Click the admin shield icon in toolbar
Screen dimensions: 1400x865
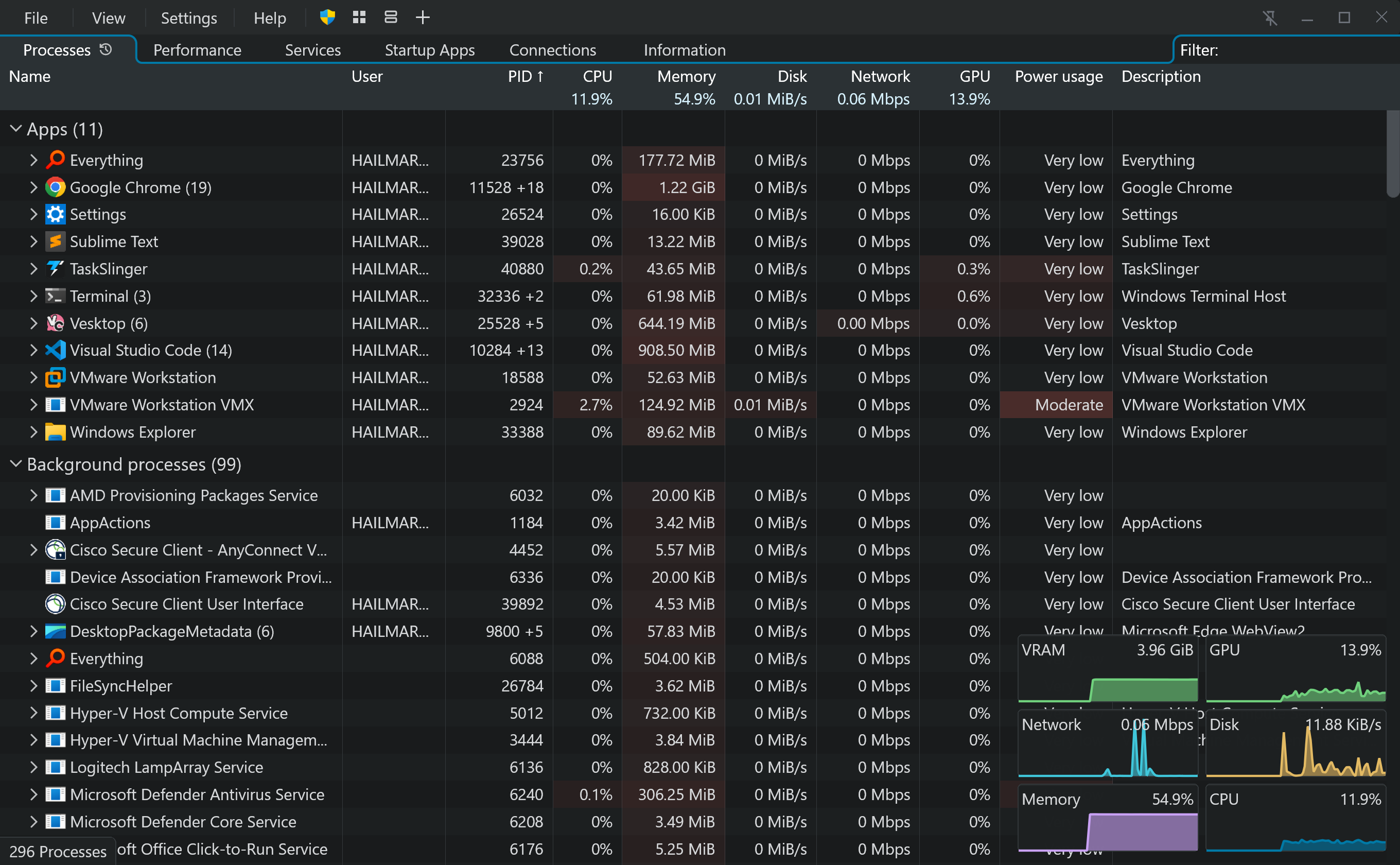(x=327, y=18)
